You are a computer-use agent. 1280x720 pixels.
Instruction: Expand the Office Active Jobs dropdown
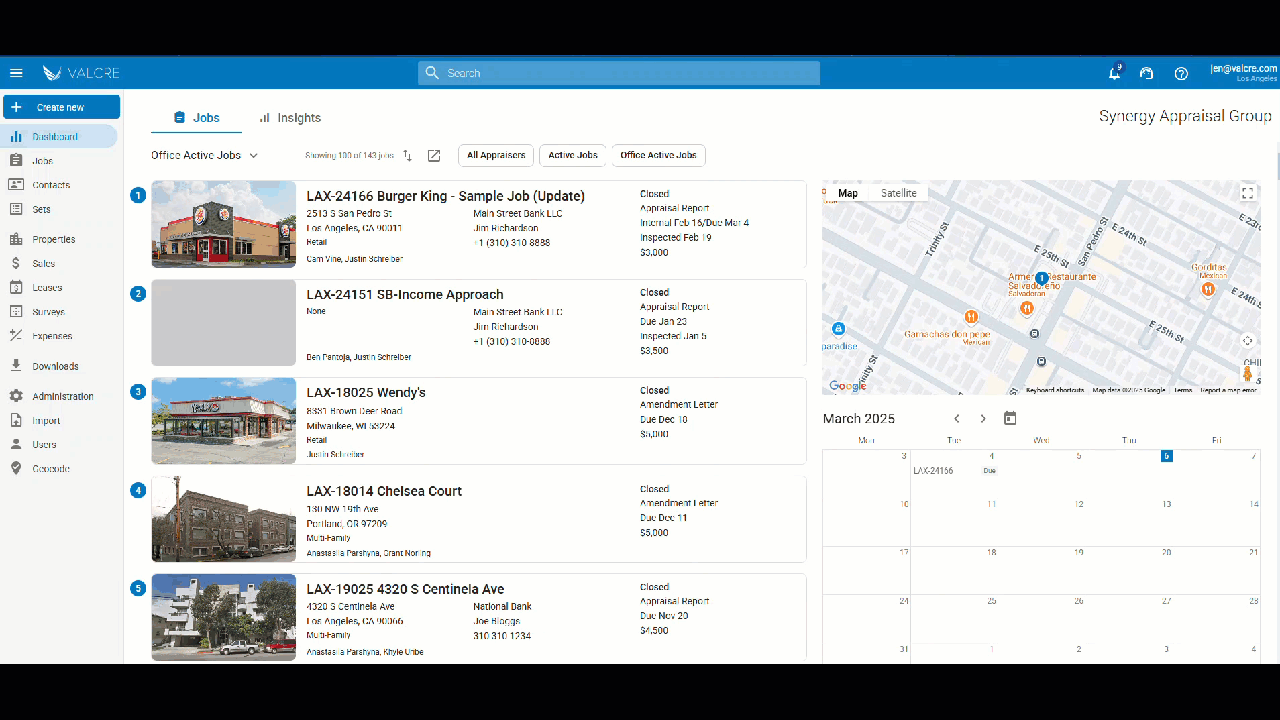pos(205,155)
